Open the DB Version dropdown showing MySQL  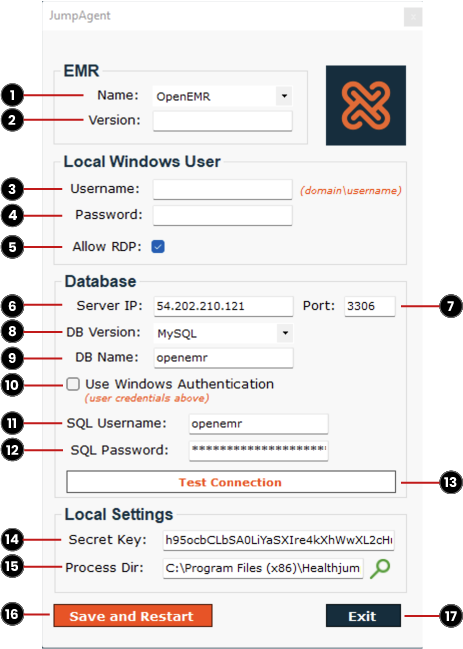pyautogui.click(x=223, y=333)
